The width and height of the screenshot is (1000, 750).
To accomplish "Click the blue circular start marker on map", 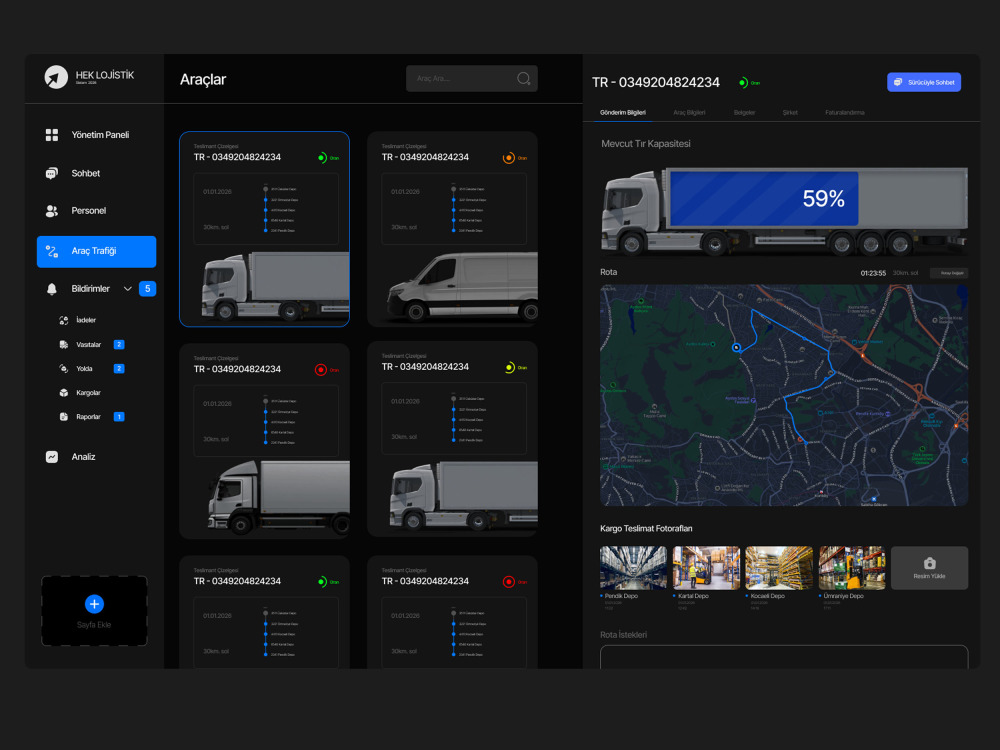I will tap(737, 348).
